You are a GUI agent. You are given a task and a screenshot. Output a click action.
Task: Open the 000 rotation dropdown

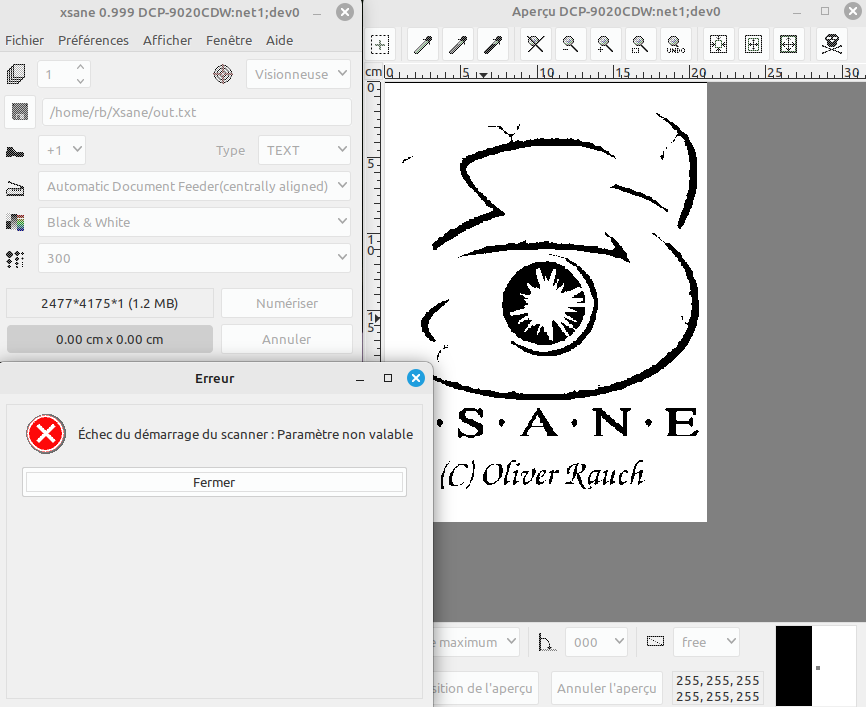pyautogui.click(x=596, y=642)
